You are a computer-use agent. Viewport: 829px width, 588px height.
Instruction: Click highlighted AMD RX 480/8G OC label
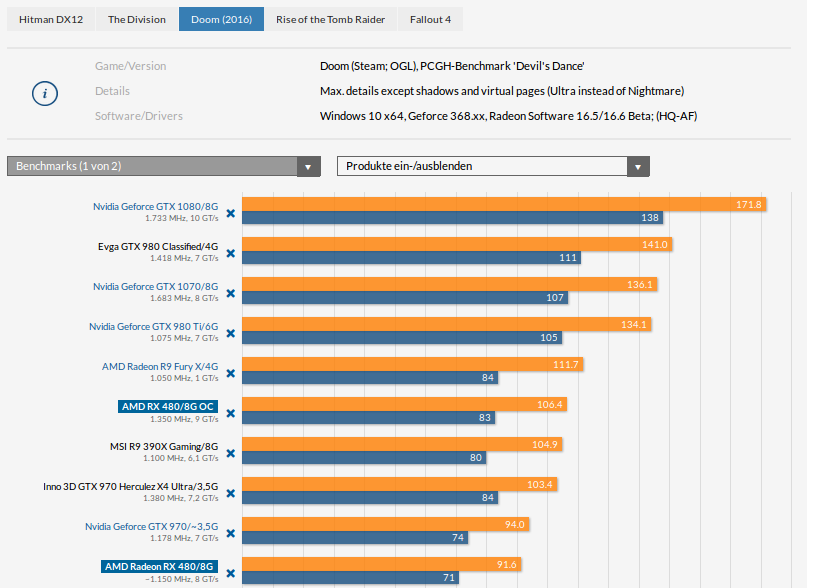(x=168, y=407)
